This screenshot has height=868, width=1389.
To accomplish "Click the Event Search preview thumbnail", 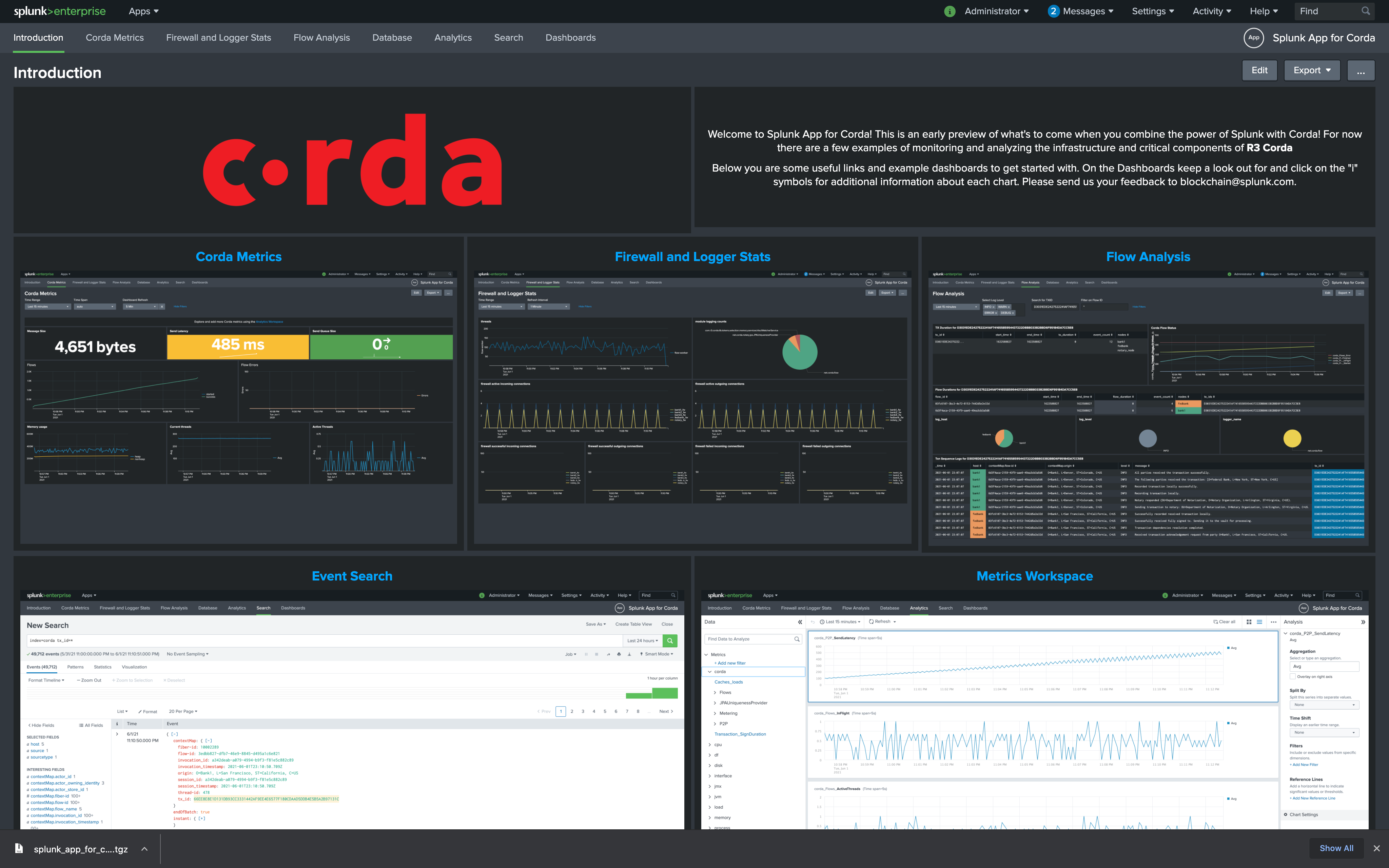I will [352, 709].
